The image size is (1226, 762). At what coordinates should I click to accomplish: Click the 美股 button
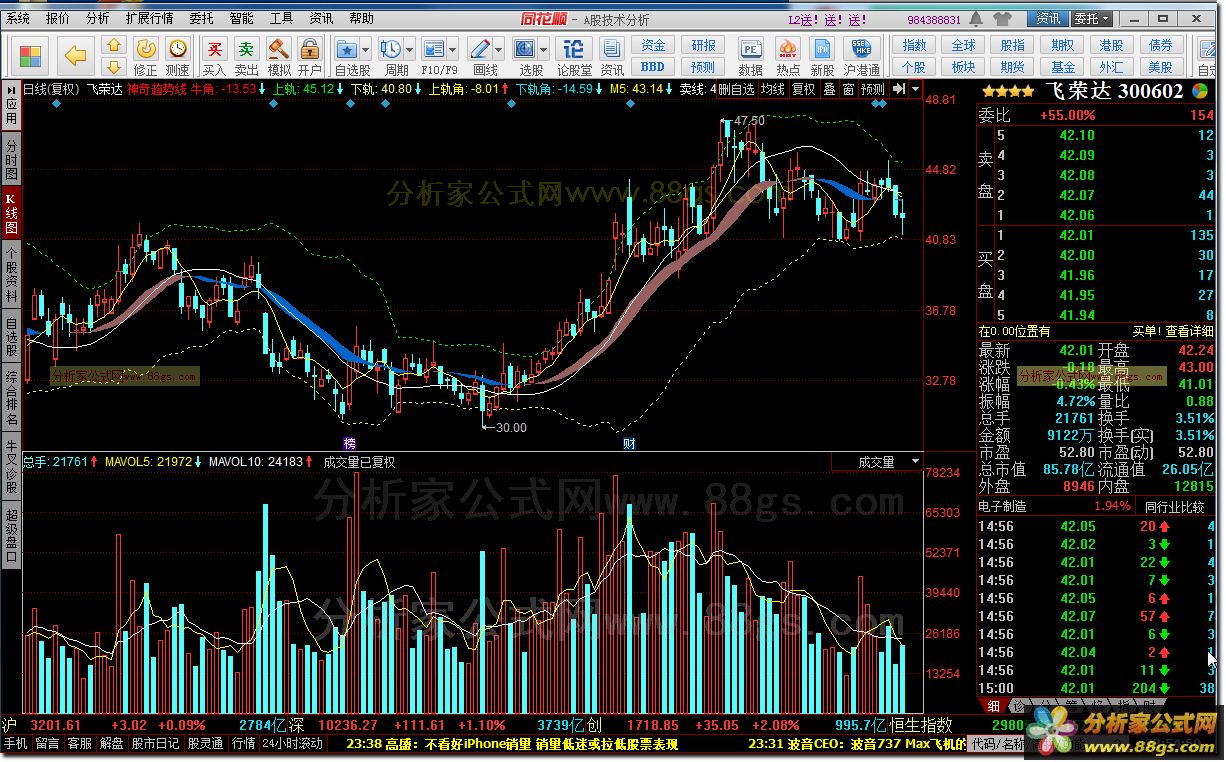(1161, 67)
